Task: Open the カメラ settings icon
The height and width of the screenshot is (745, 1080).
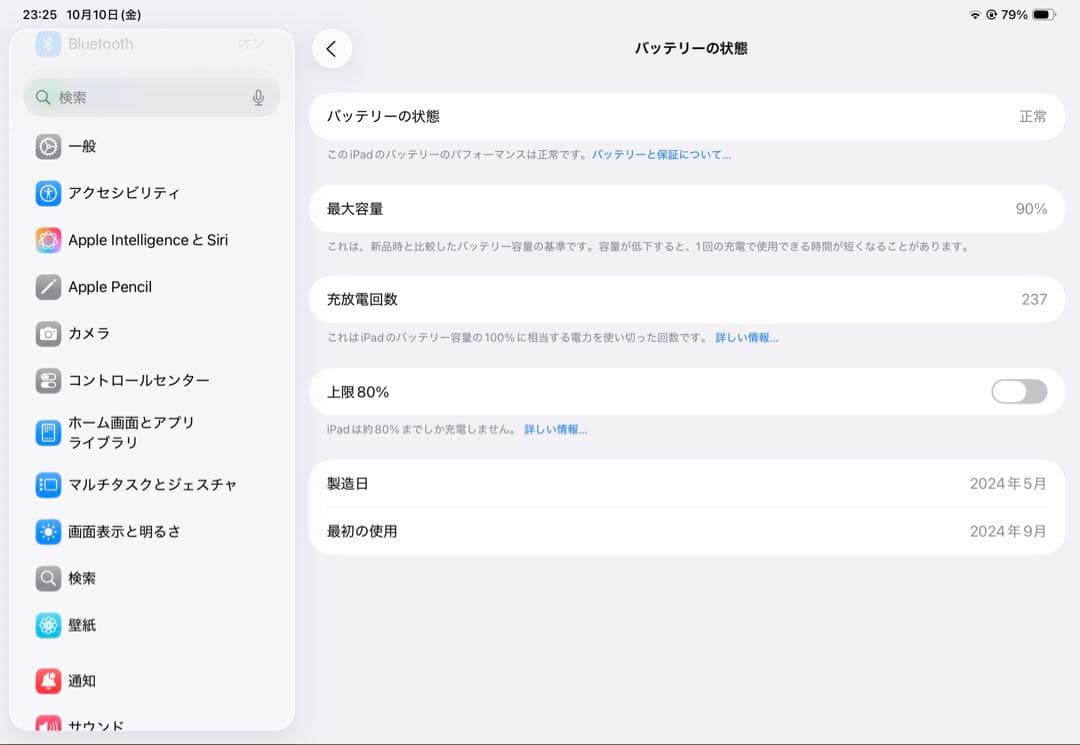Action: [48, 334]
